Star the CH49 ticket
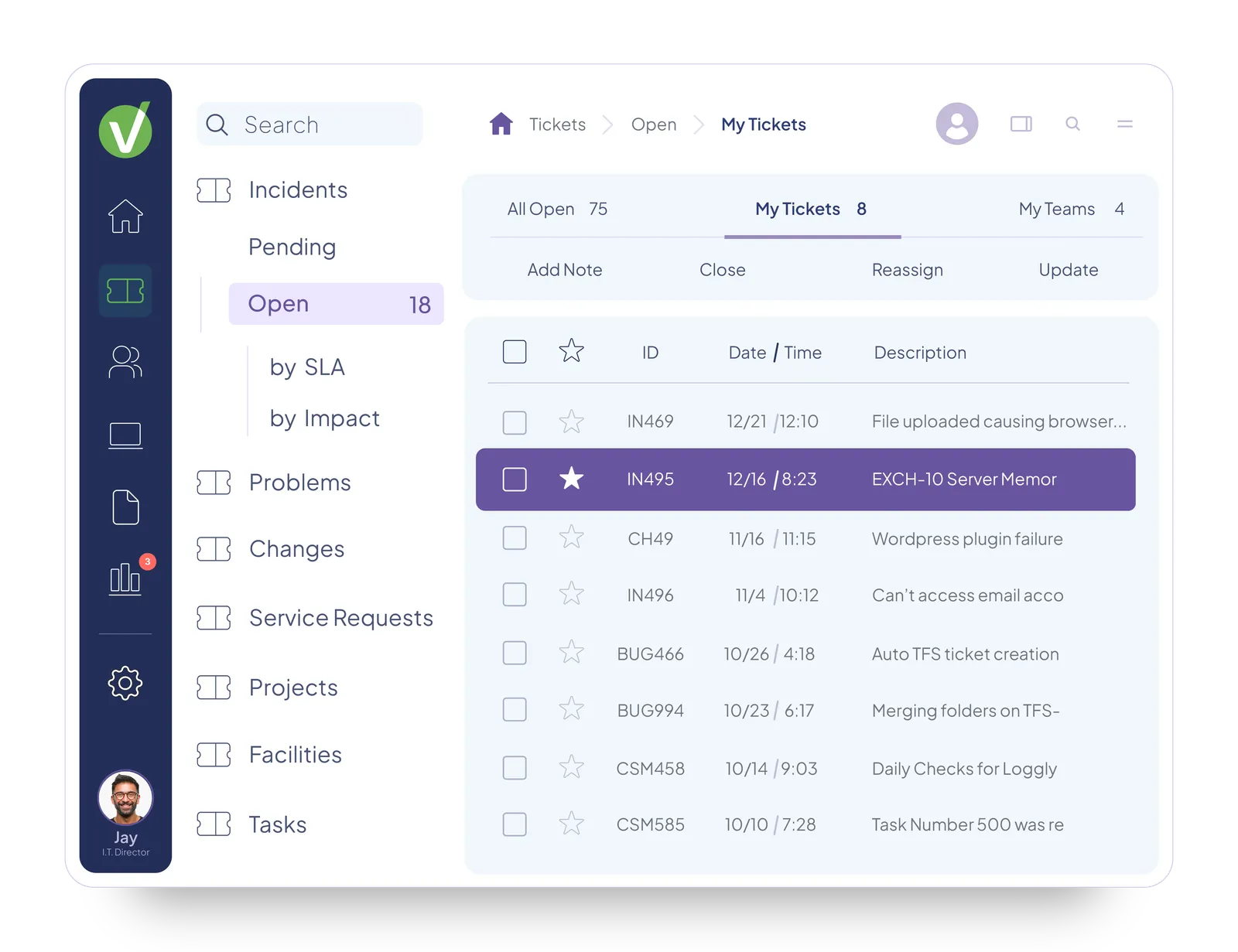This screenshot has width=1238, height=952. point(572,537)
